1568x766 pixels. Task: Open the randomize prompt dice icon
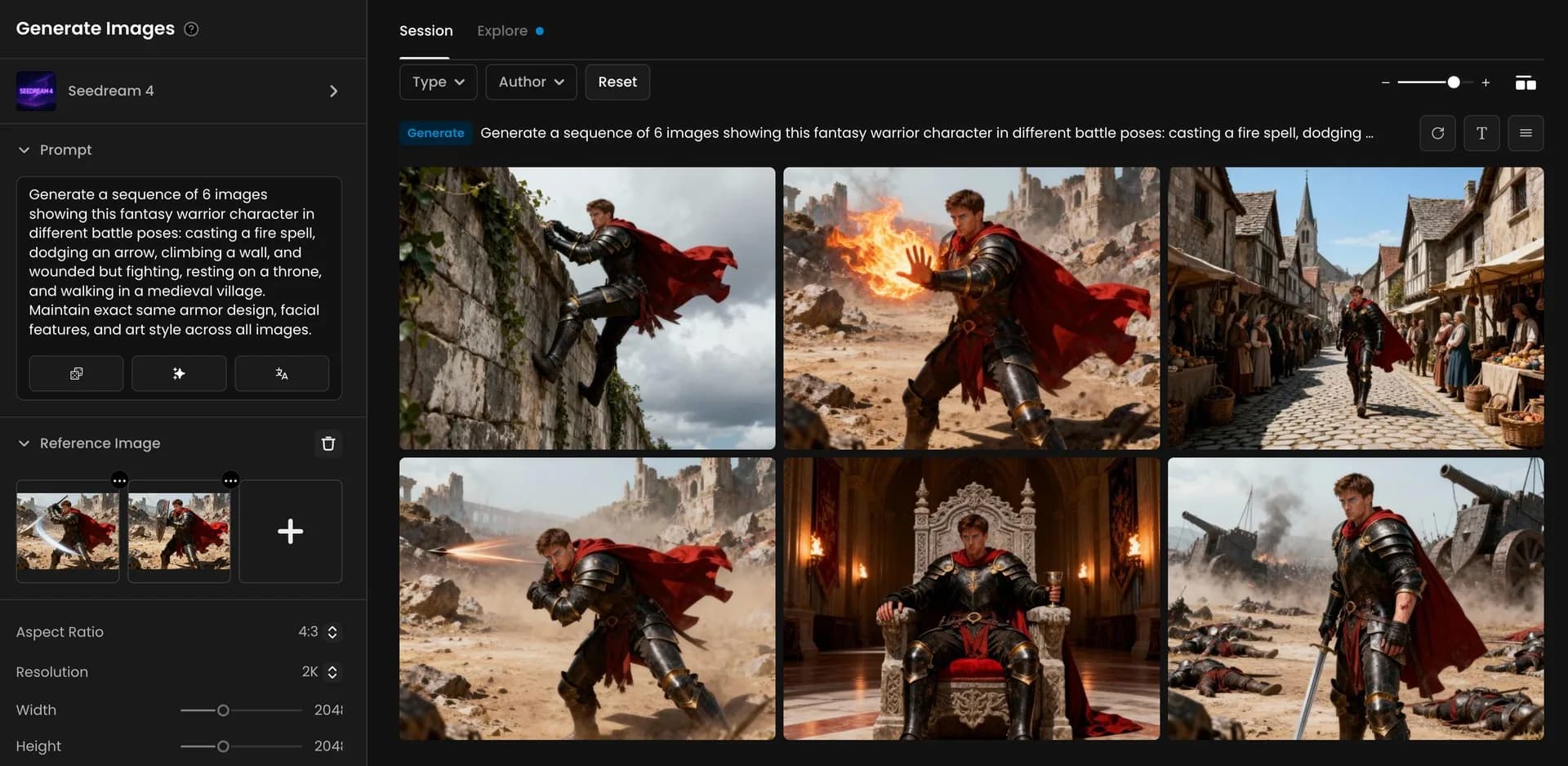click(x=75, y=373)
